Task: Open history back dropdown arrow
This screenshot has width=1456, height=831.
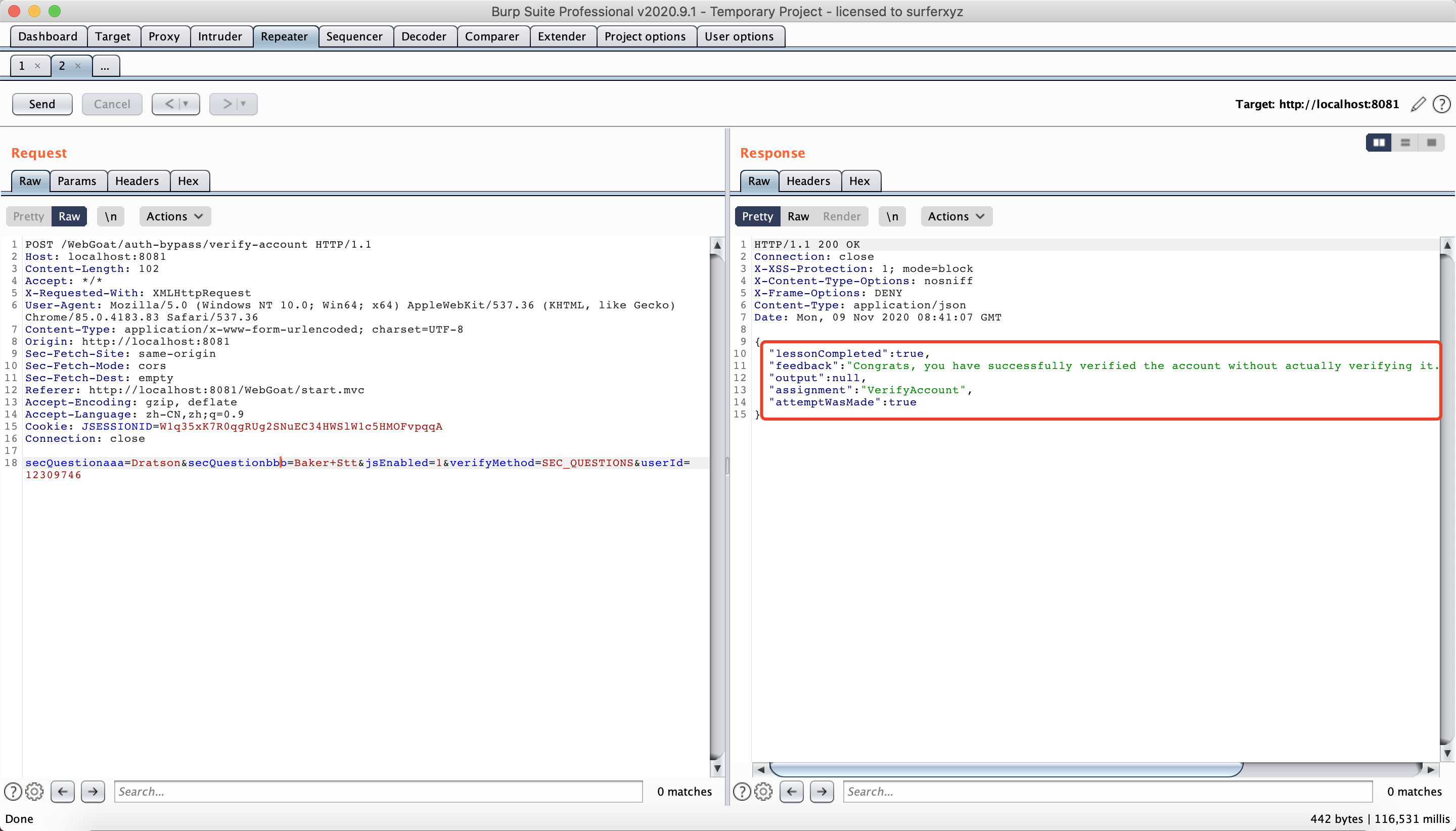Action: tap(186, 104)
